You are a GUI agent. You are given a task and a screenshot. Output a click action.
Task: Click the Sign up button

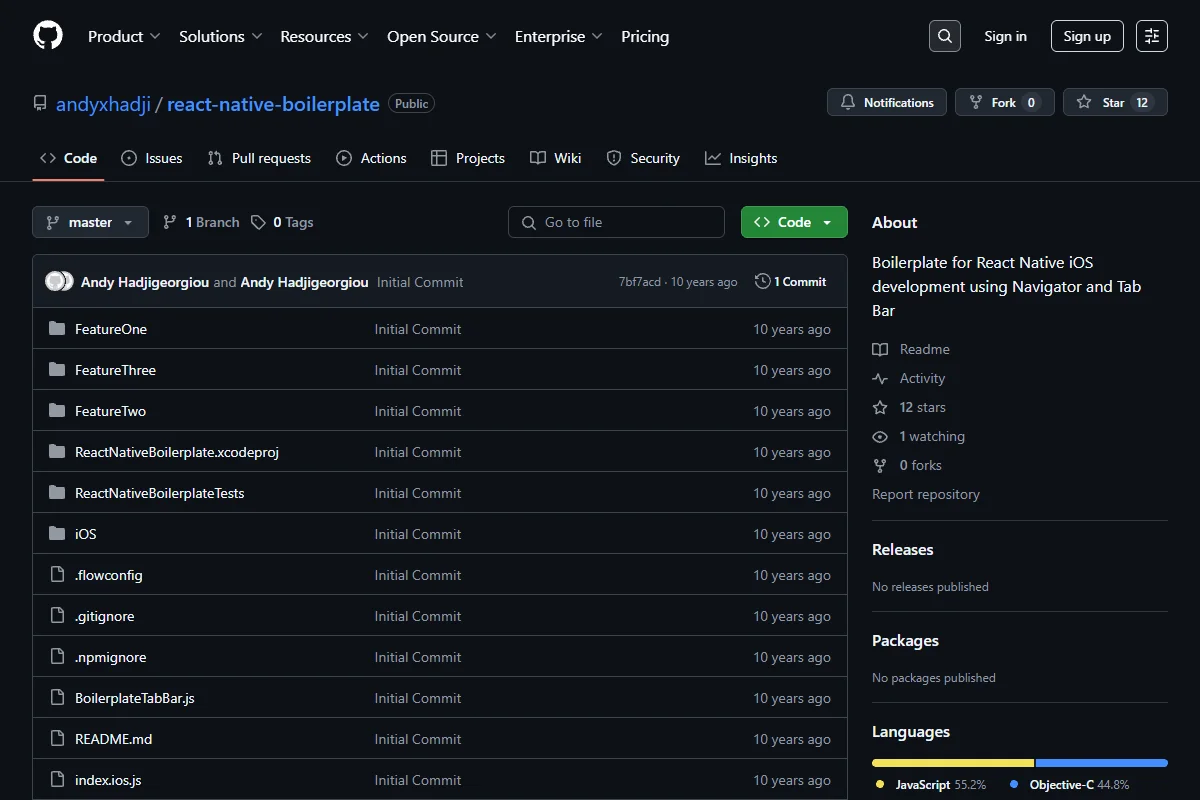[x=1087, y=36]
